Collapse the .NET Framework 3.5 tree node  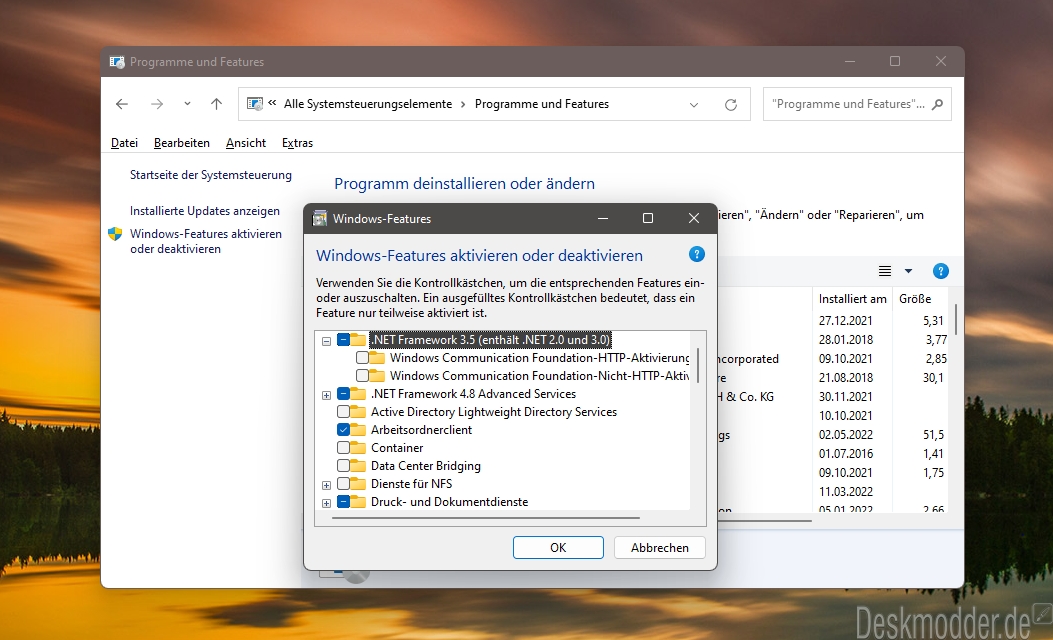click(326, 340)
